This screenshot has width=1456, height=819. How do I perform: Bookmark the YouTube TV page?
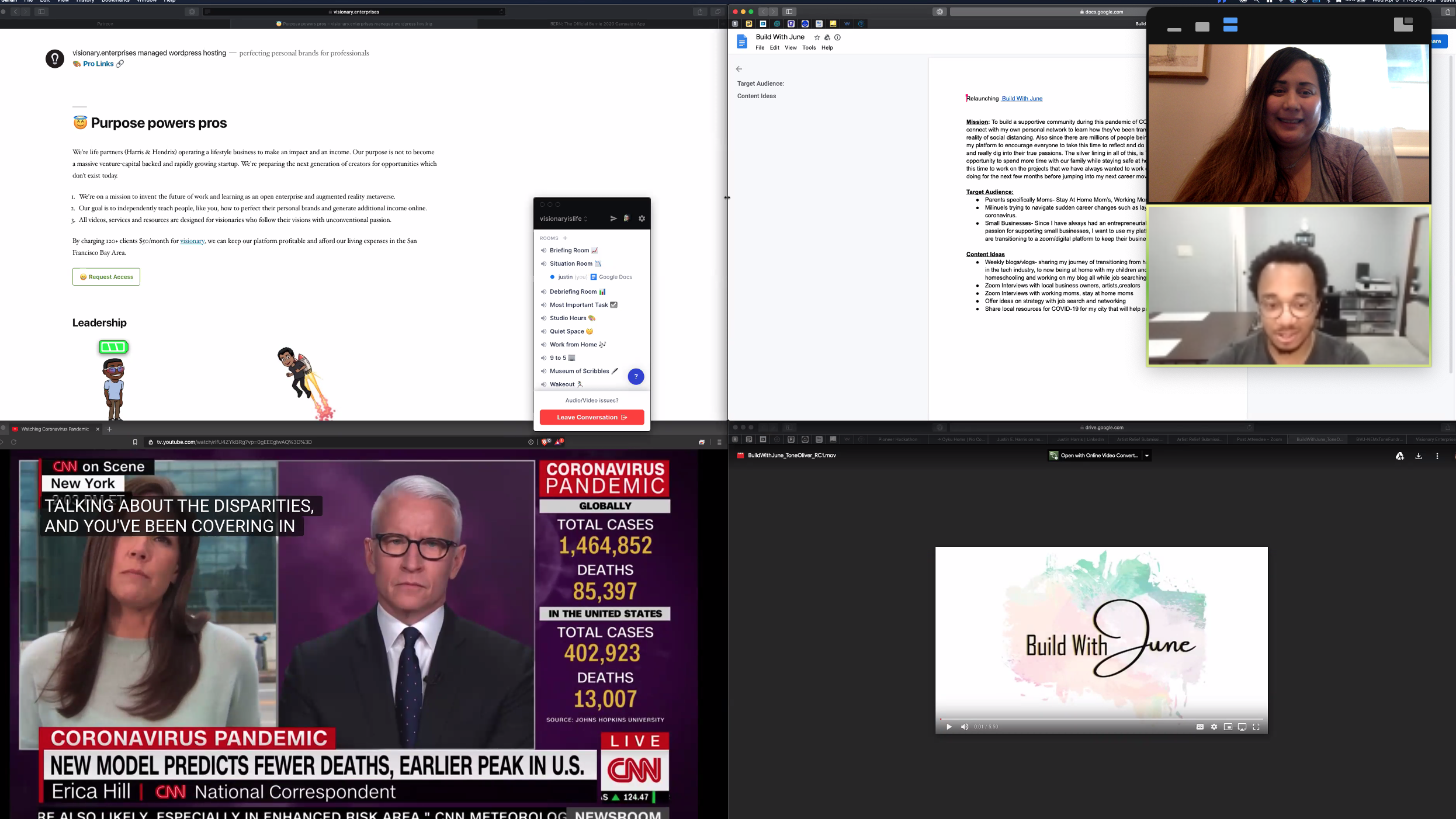pyautogui.click(x=135, y=442)
